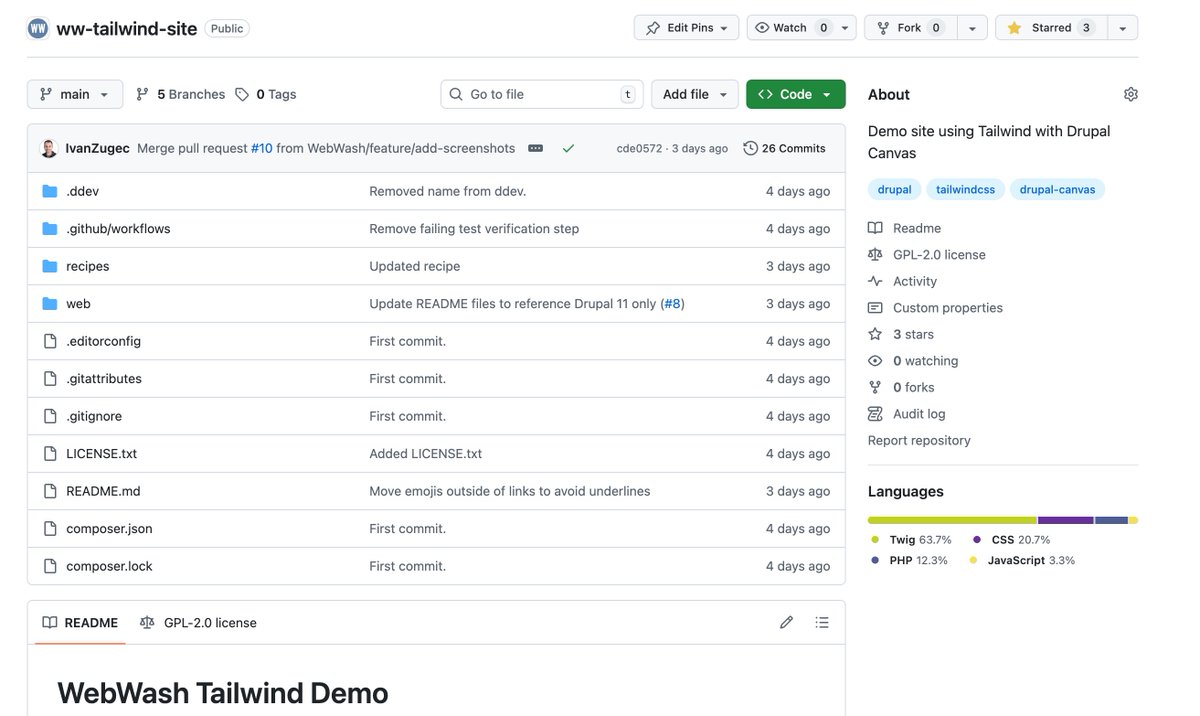Click the JavaScript 3.3% language entry
Image resolution: width=1200 pixels, height=716 pixels.
1022,561
